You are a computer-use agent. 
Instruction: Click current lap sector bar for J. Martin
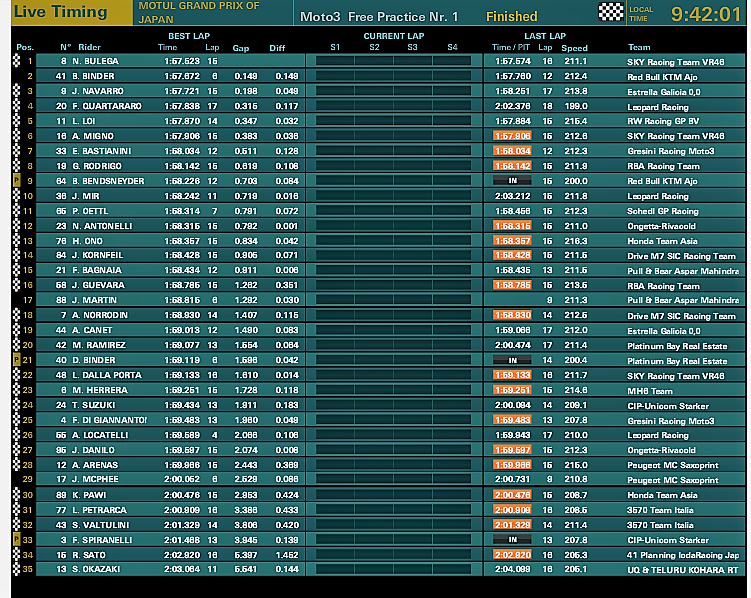[x=394, y=300]
